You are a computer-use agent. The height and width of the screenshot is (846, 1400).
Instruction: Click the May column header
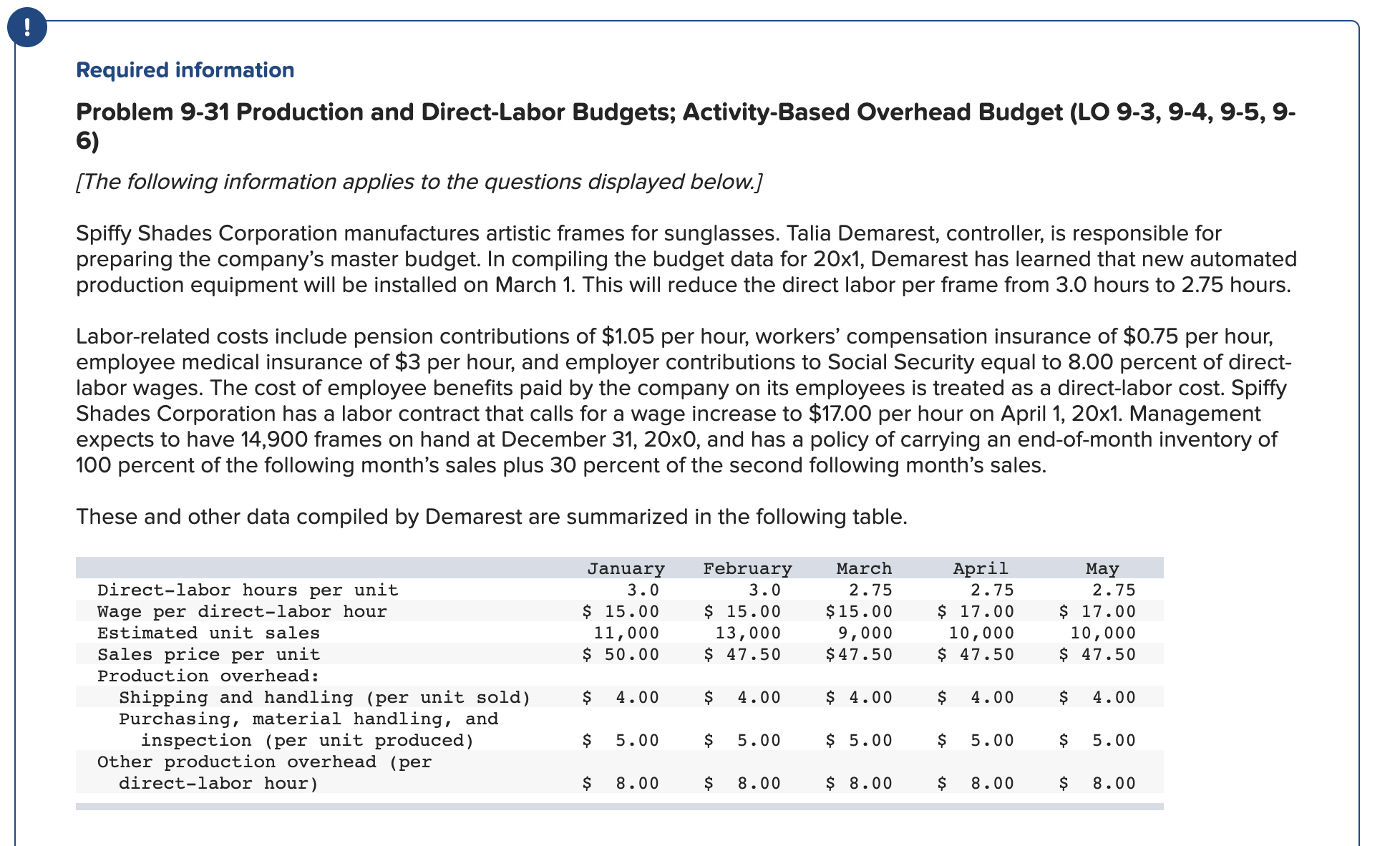(1102, 568)
